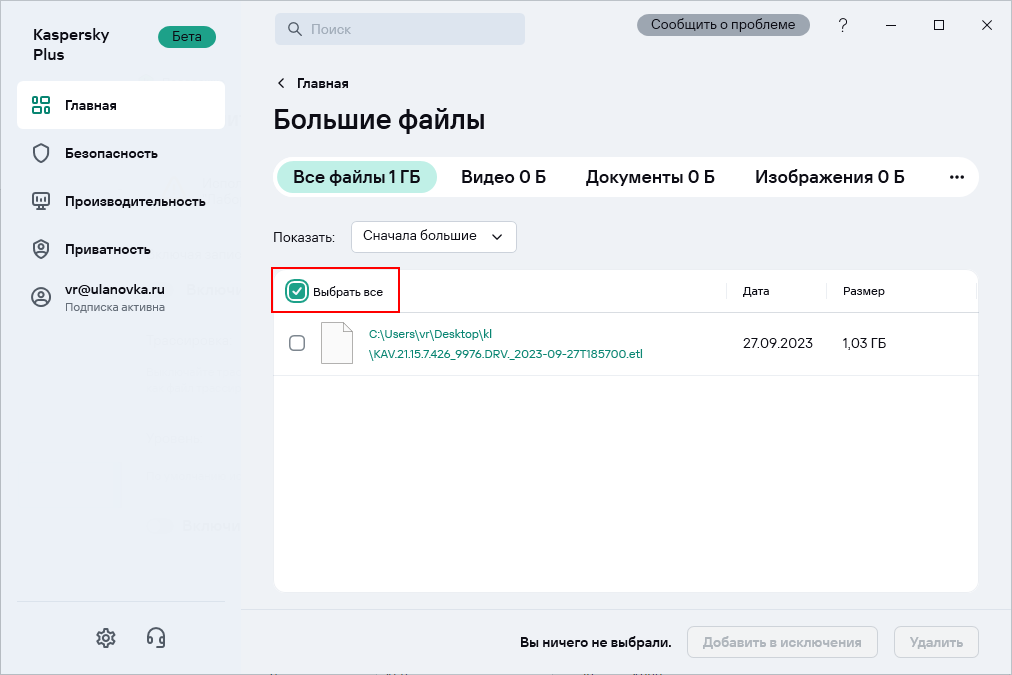
Task: Click the help question mark icon
Action: 843,25
